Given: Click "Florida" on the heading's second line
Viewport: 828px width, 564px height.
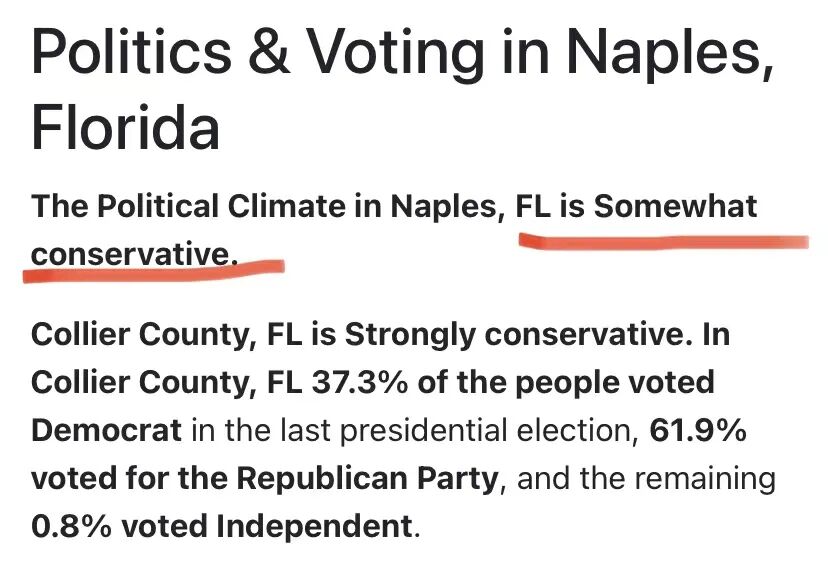Looking at the screenshot, I should tap(125, 129).
